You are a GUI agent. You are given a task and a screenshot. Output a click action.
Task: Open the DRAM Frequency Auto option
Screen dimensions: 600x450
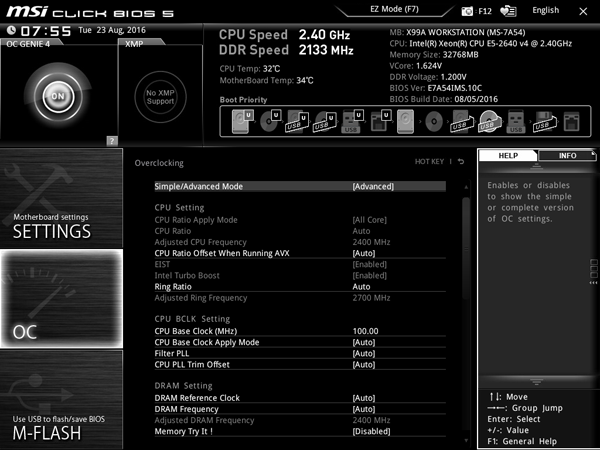pyautogui.click(x=300, y=409)
